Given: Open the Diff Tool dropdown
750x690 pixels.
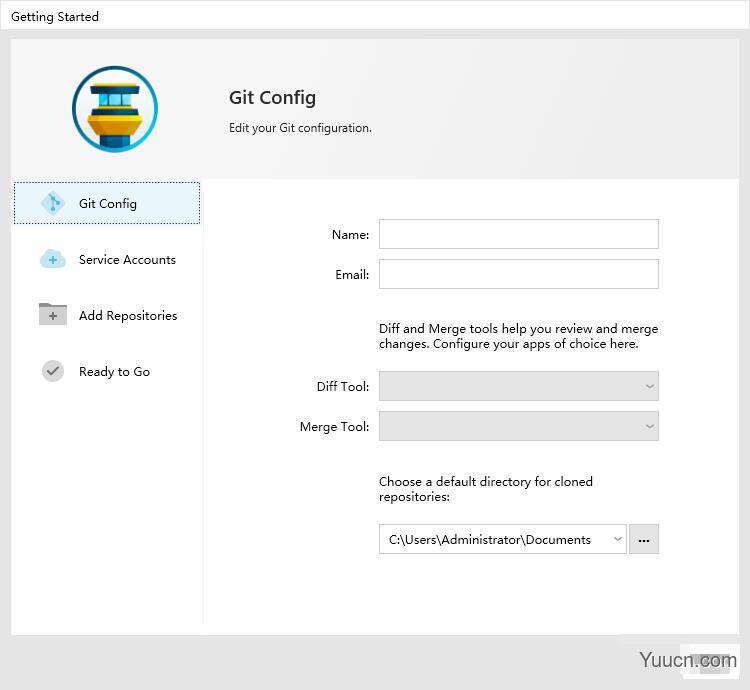Looking at the screenshot, I should tap(518, 386).
